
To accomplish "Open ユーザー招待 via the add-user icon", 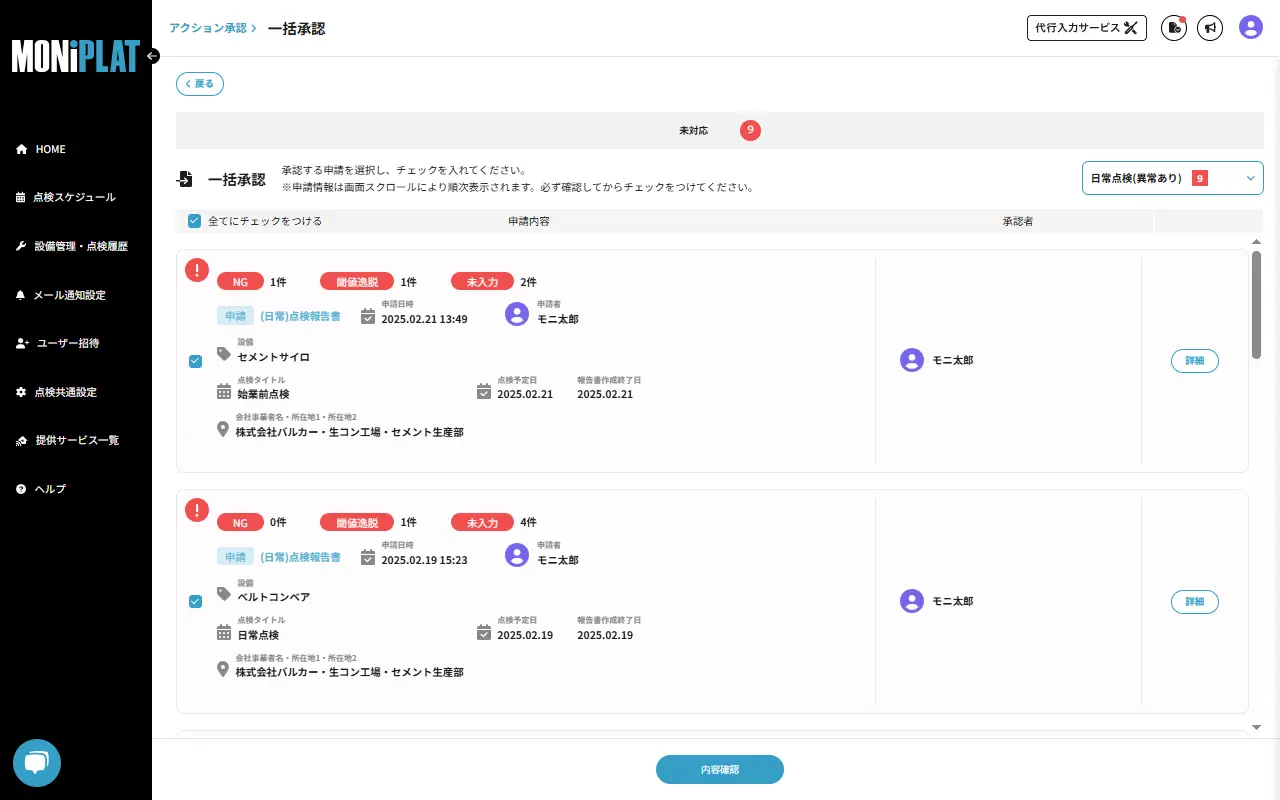I will [22, 343].
